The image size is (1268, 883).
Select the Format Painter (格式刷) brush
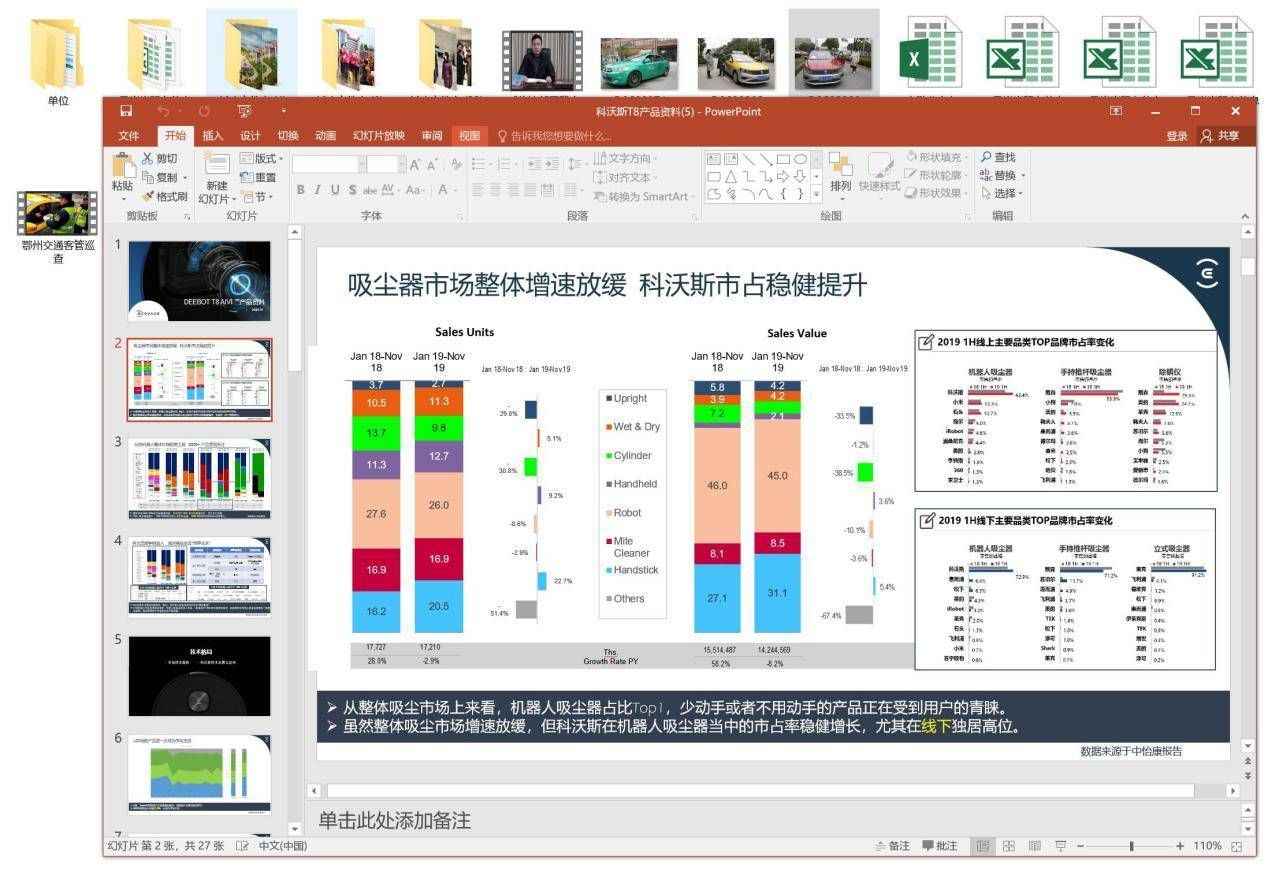click(148, 196)
